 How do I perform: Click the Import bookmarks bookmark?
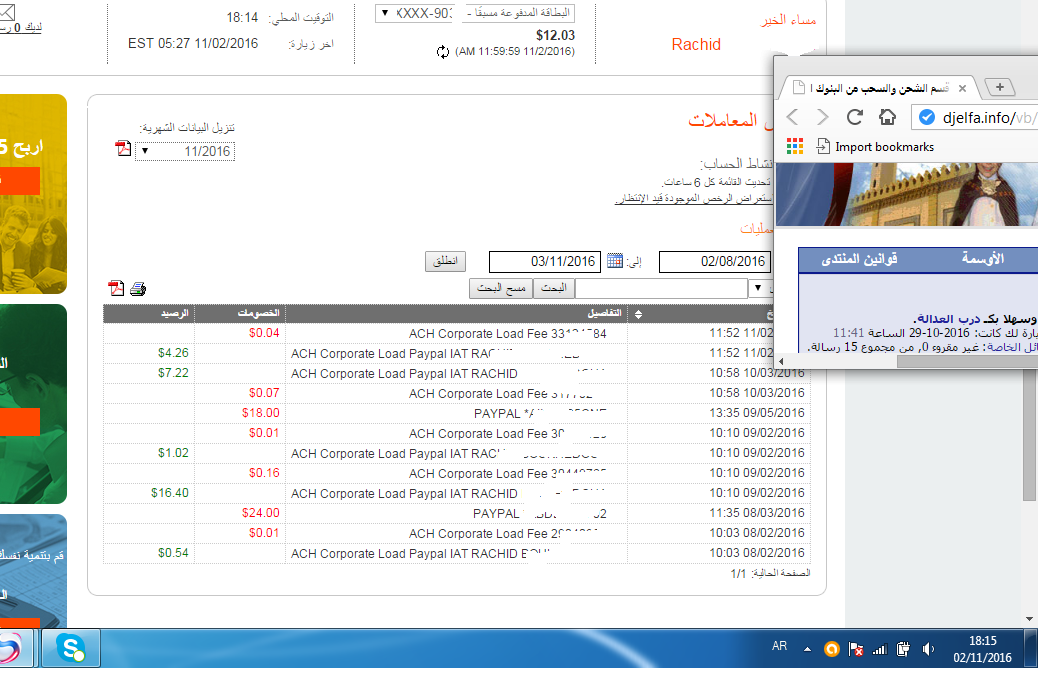point(876,147)
